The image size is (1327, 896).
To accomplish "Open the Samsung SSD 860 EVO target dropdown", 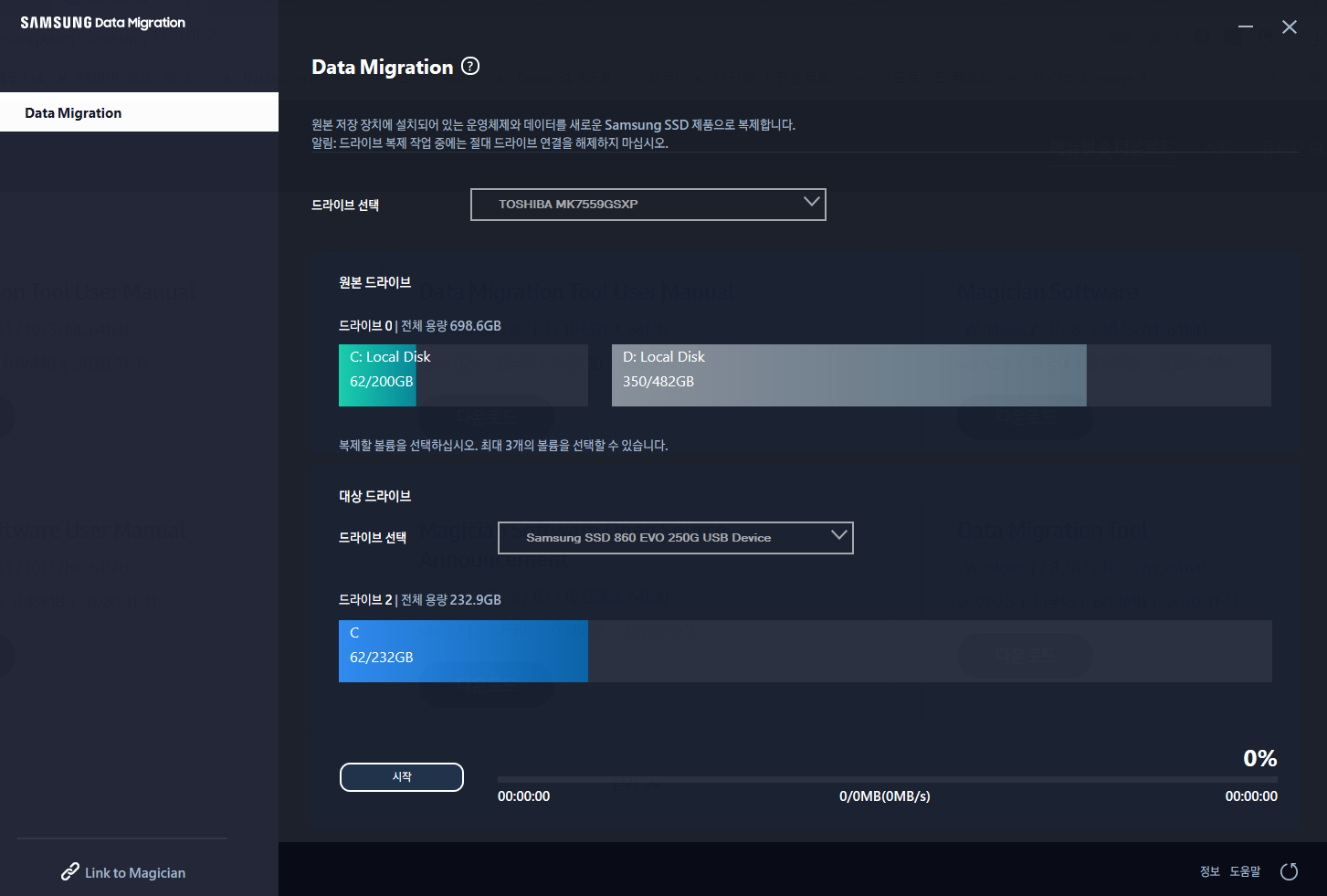I will (x=676, y=538).
